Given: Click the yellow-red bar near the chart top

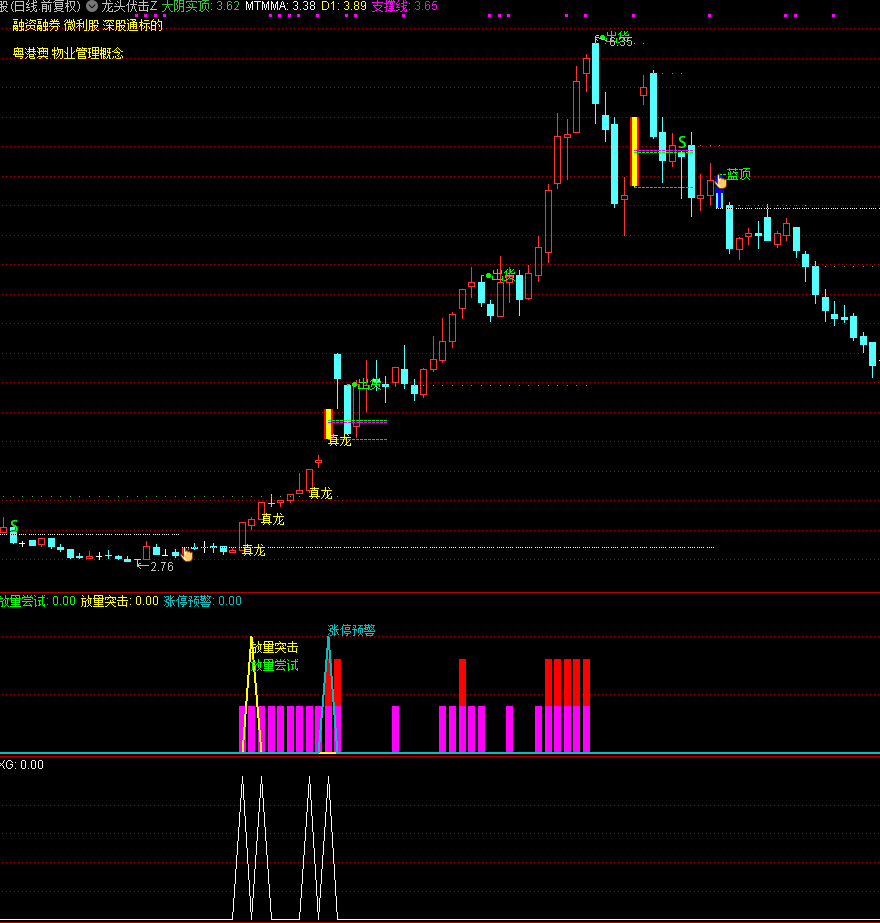Looking at the screenshot, I should point(634,152).
